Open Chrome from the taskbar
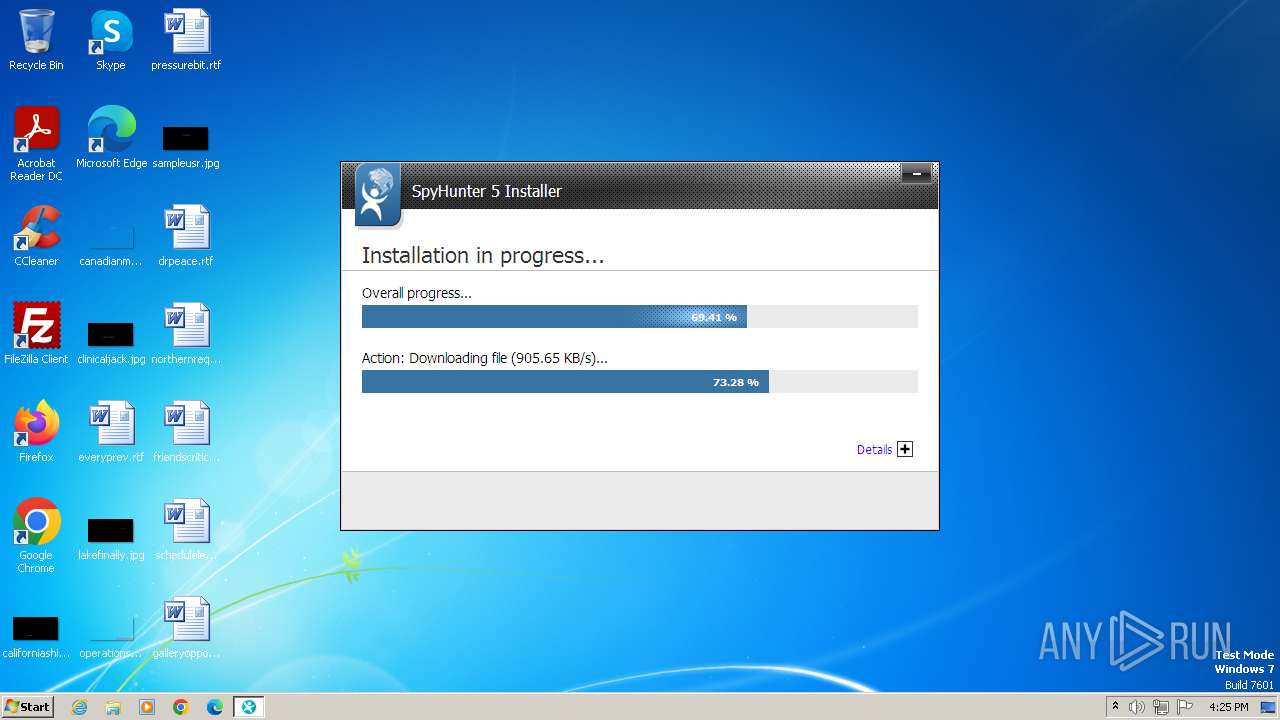This screenshot has height=720, width=1280. [x=181, y=707]
